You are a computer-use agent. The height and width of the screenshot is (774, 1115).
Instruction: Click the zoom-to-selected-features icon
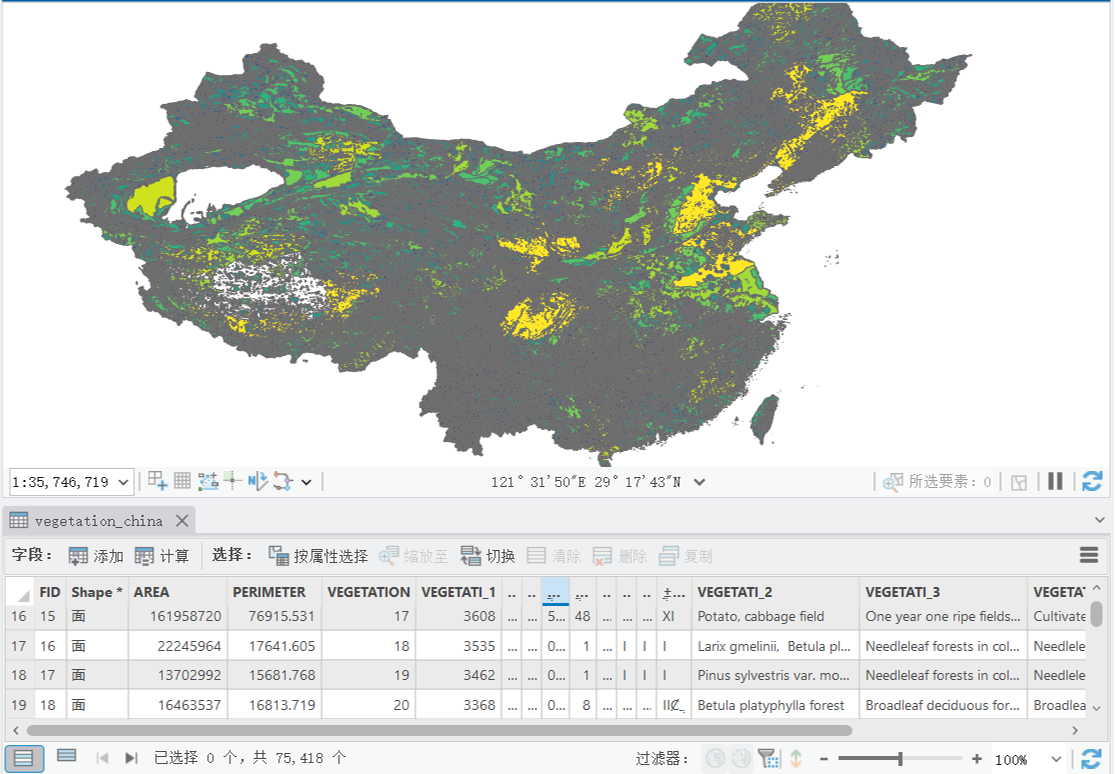893,482
